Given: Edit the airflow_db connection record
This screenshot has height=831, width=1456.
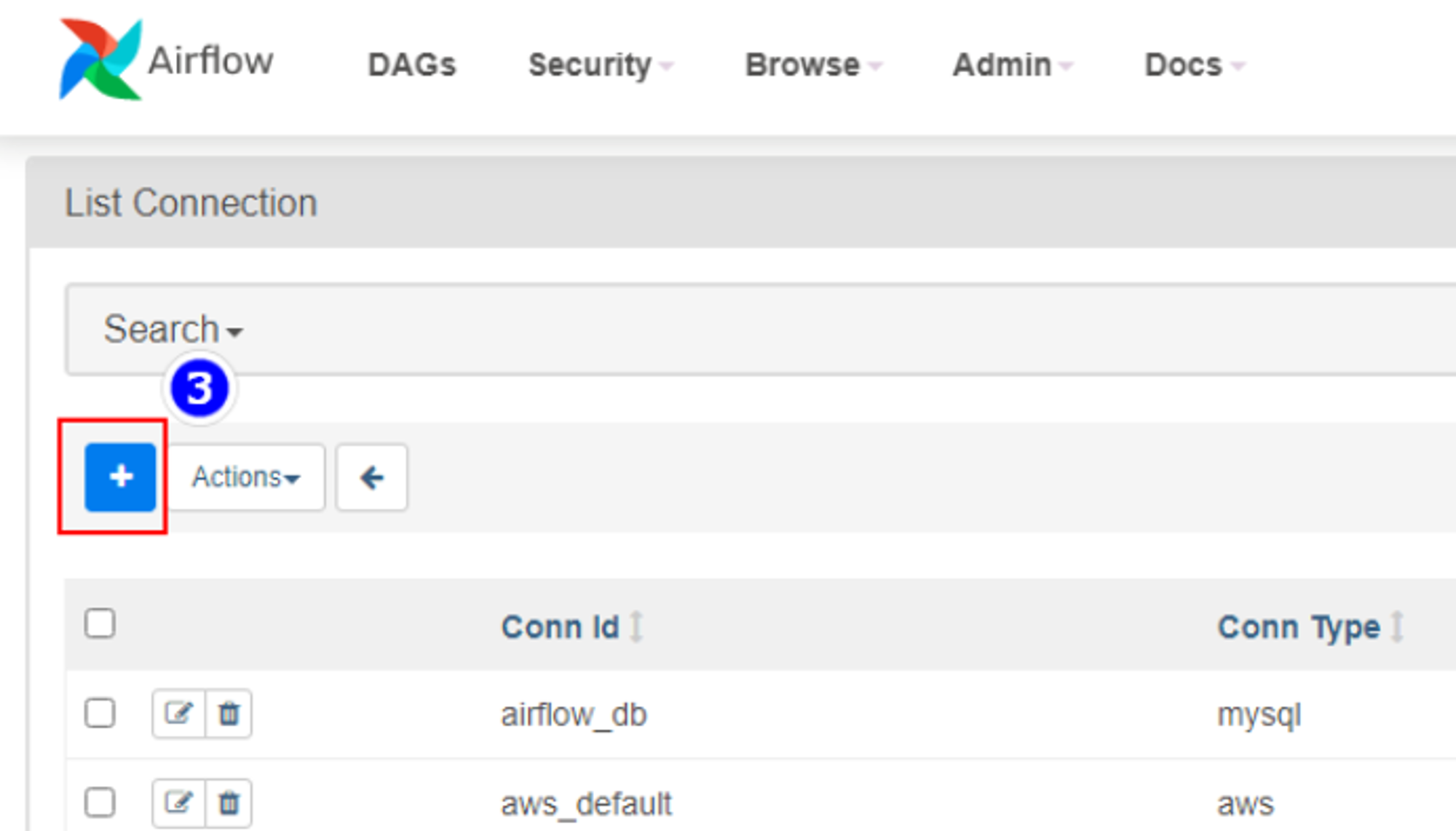Looking at the screenshot, I should click(178, 713).
